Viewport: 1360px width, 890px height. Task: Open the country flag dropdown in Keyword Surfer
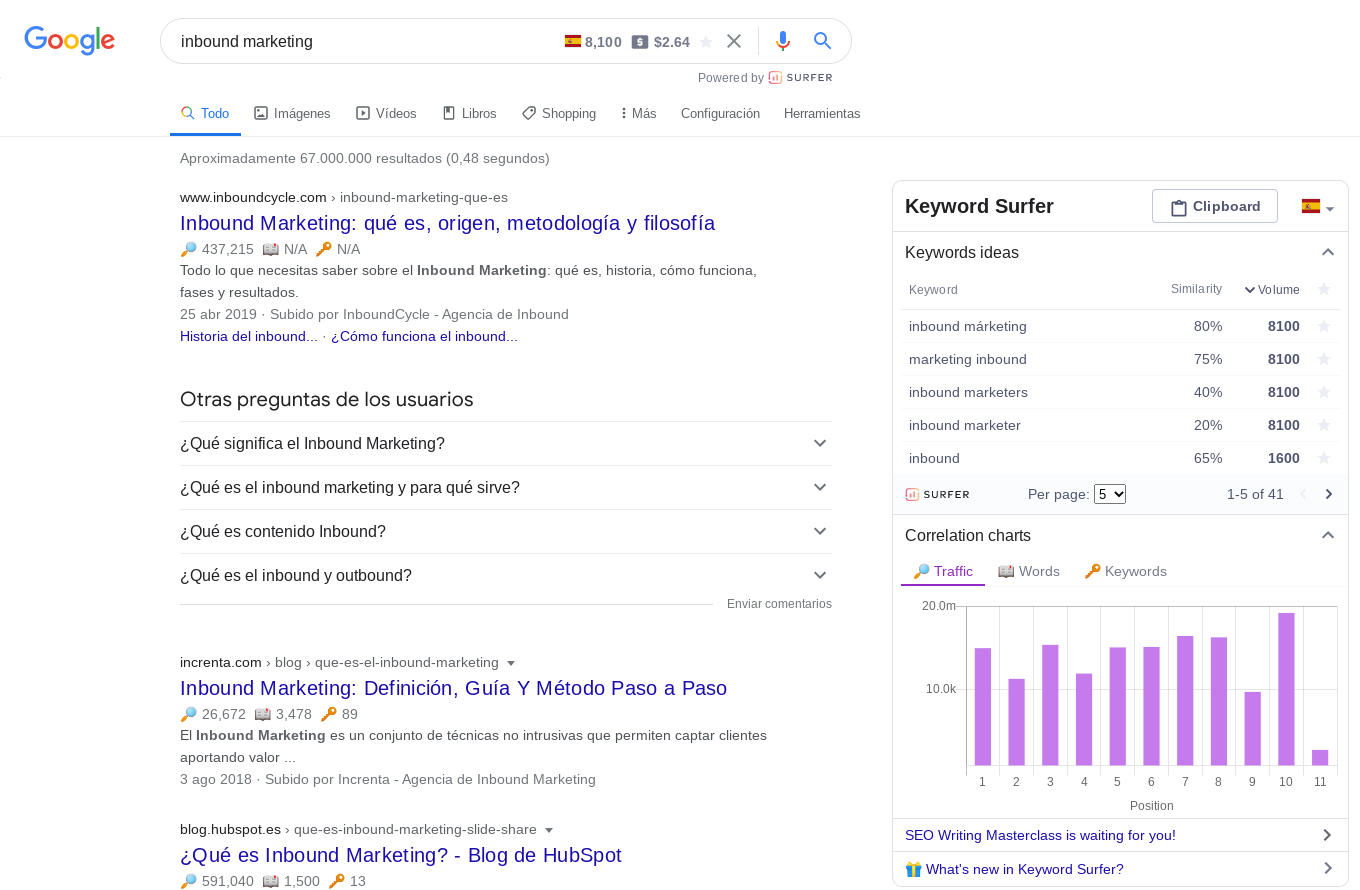click(1318, 207)
